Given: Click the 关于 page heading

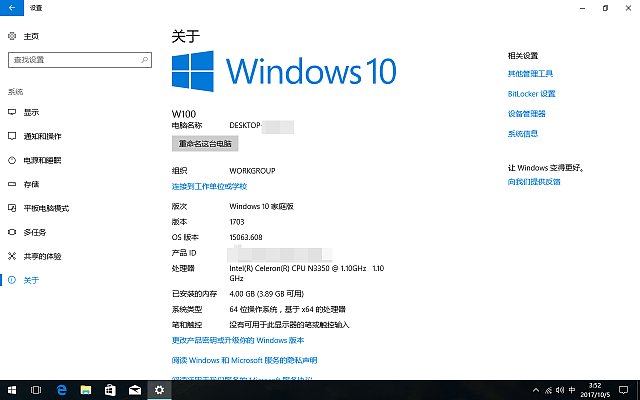Looking at the screenshot, I should (186, 36).
